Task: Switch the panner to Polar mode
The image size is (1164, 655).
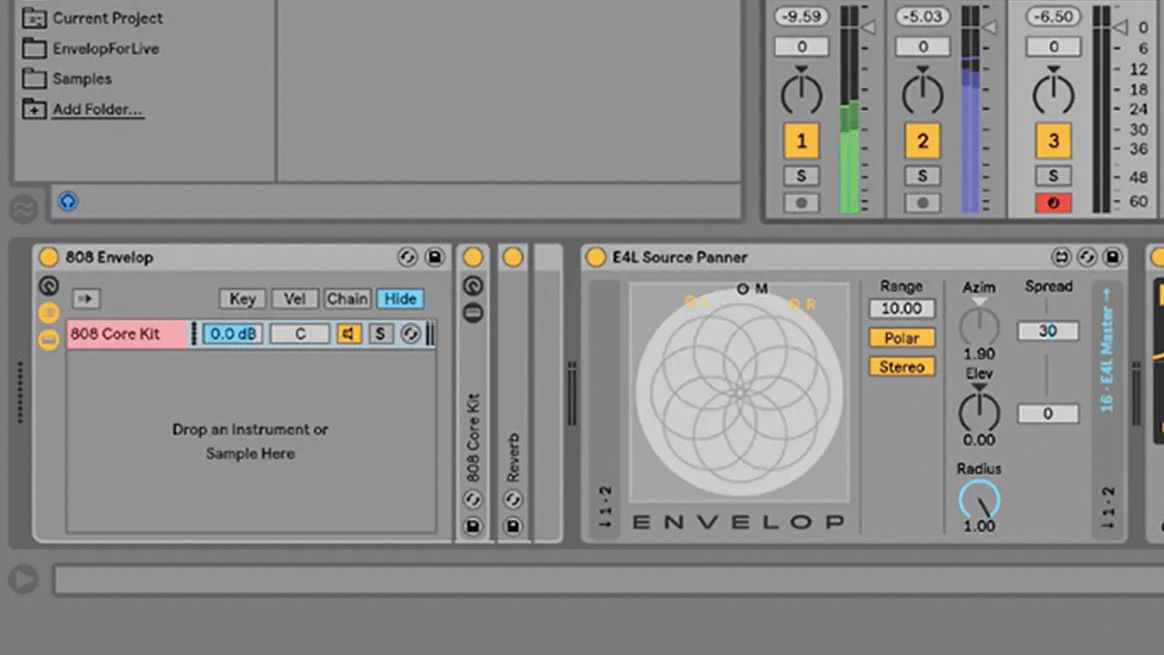Action: point(900,338)
